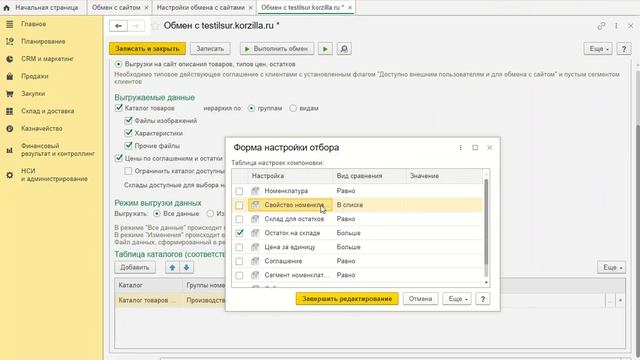The height and width of the screenshot is (360, 640).
Task: Click the Вид сравнения column header
Action: 359,176
